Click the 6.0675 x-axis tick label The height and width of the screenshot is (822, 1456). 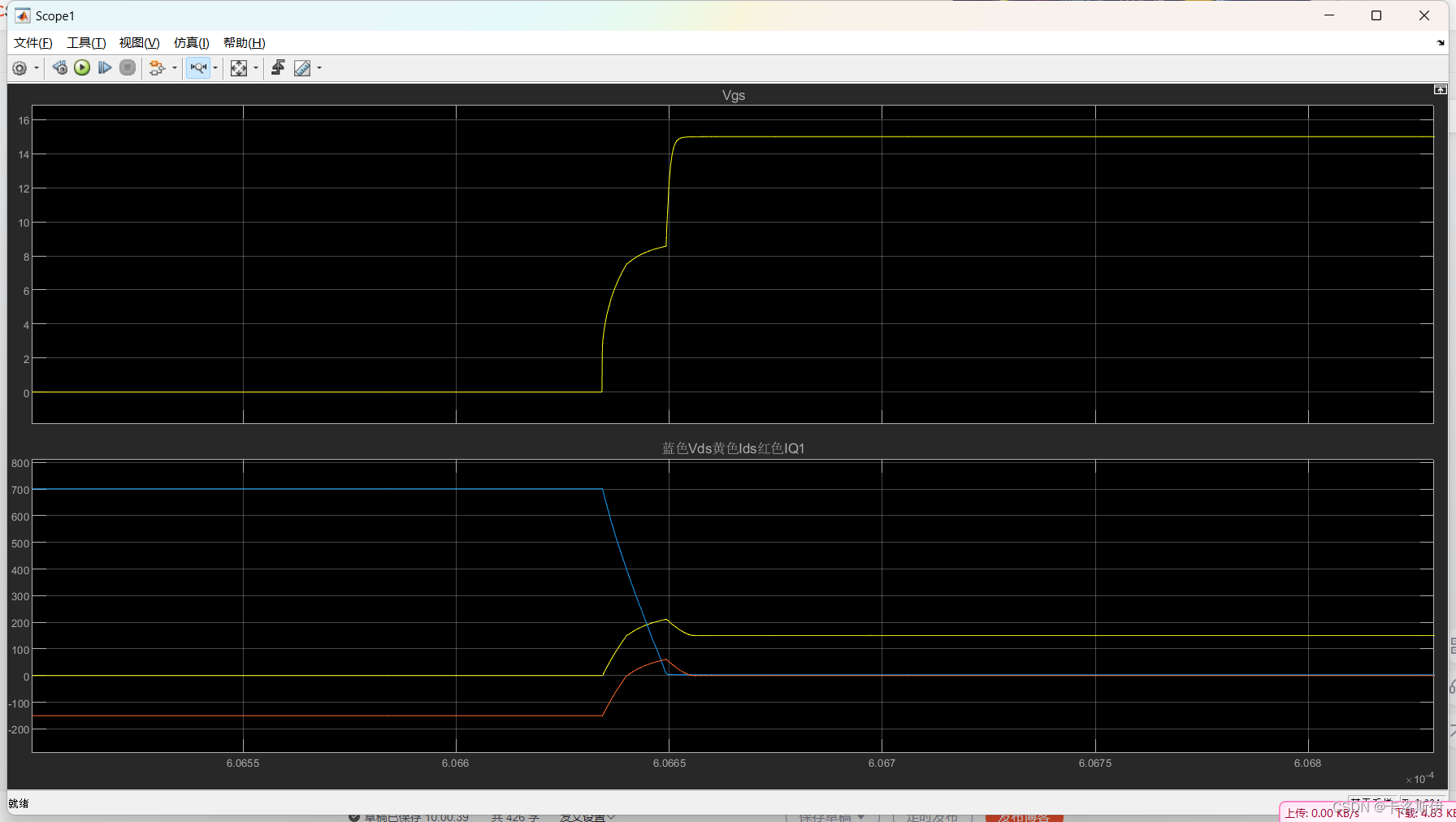pos(1095,764)
